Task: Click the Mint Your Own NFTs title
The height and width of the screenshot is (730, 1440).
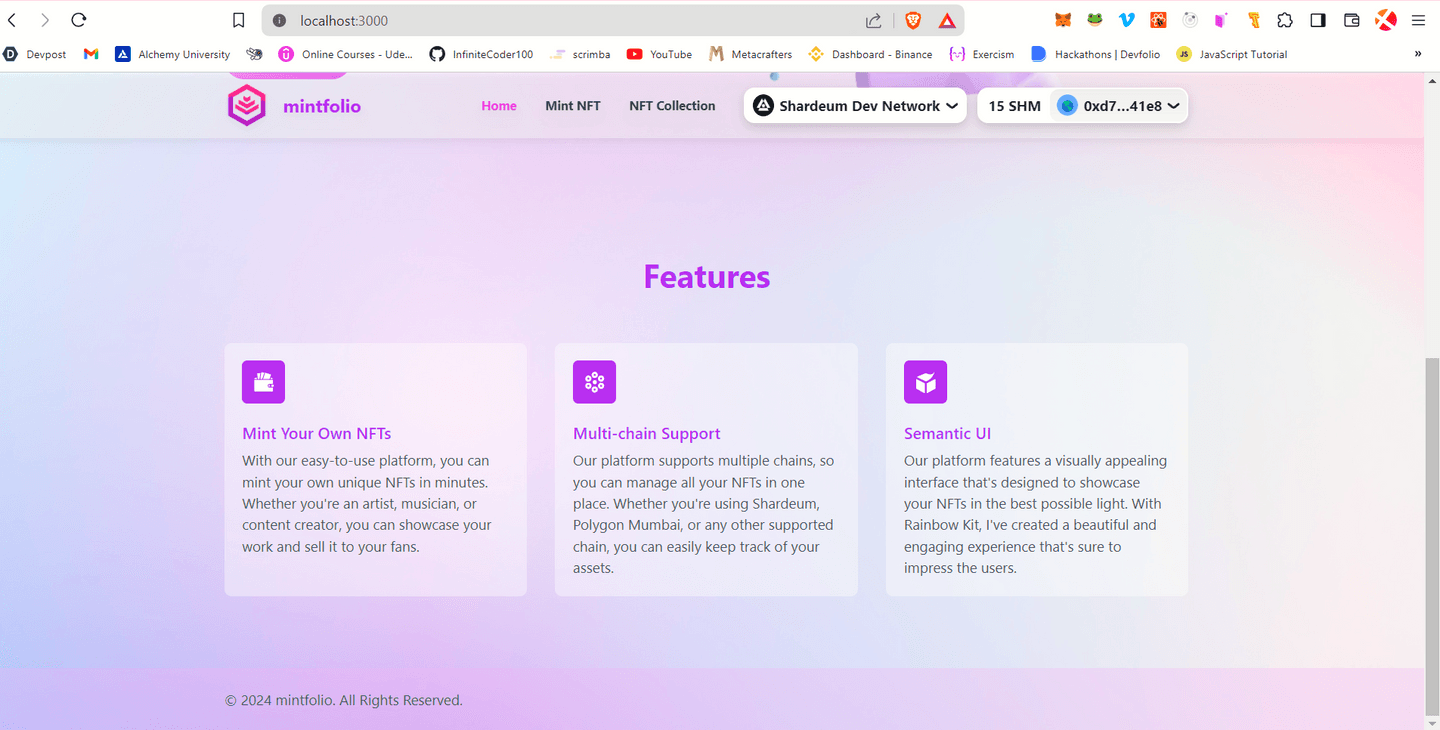Action: point(316,433)
